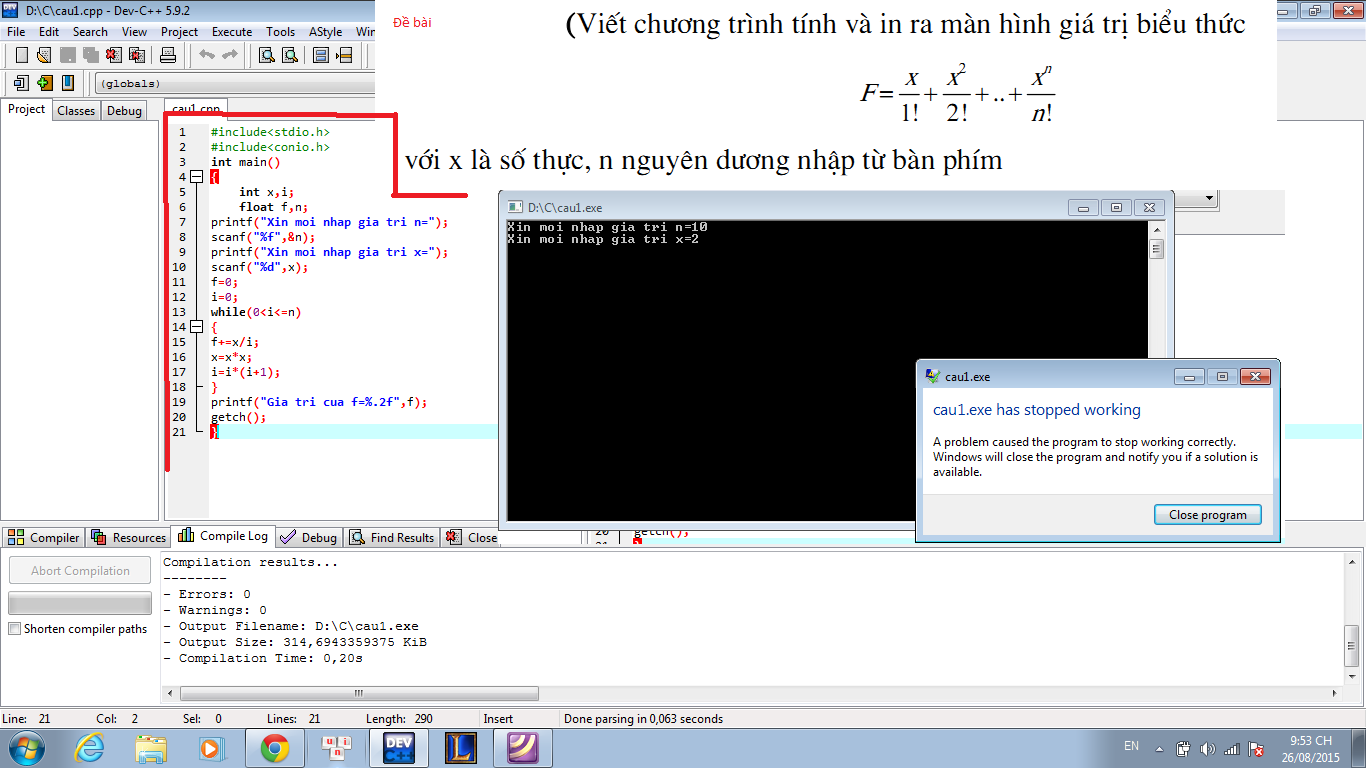1366x768 pixels.
Task: Click Close program in error dialog
Action: (1208, 515)
